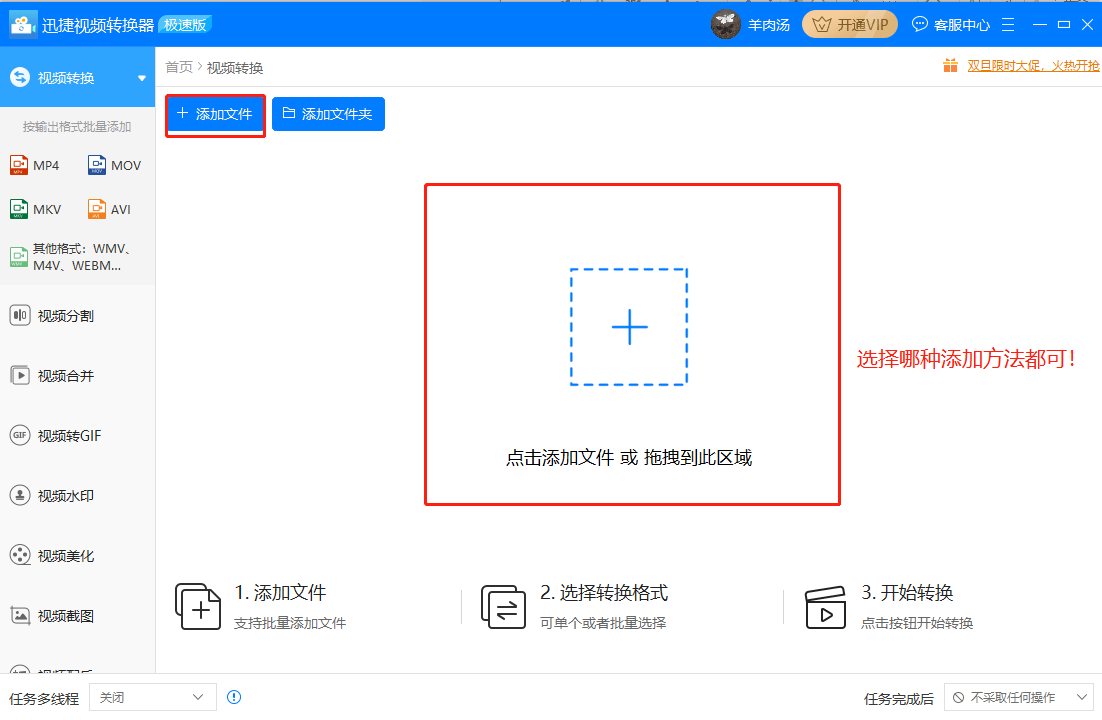The image size is (1102, 720).
Task: Open the user avatar profile picture
Action: click(x=725, y=25)
